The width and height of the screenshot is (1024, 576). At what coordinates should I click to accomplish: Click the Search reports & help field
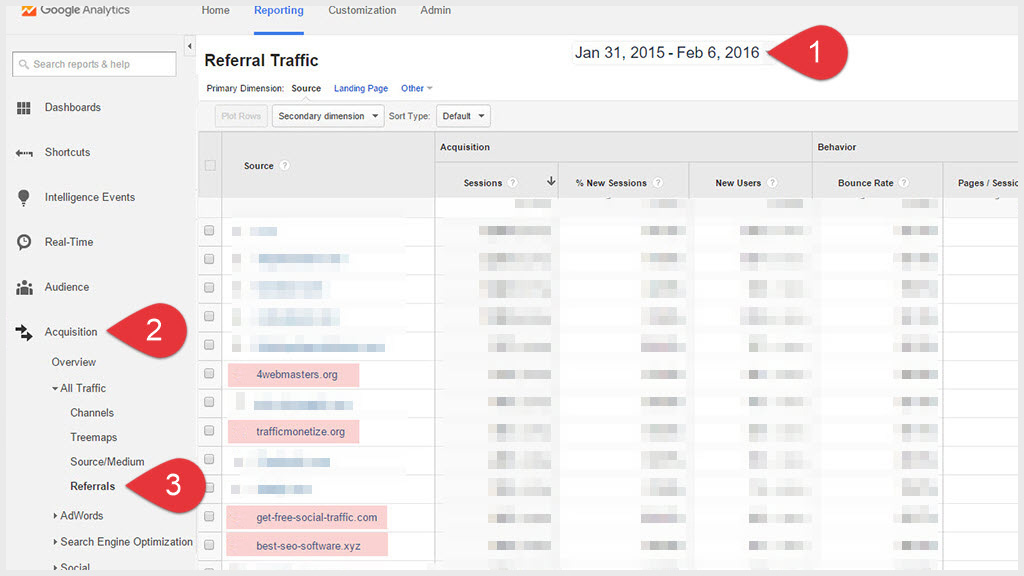pyautogui.click(x=94, y=64)
